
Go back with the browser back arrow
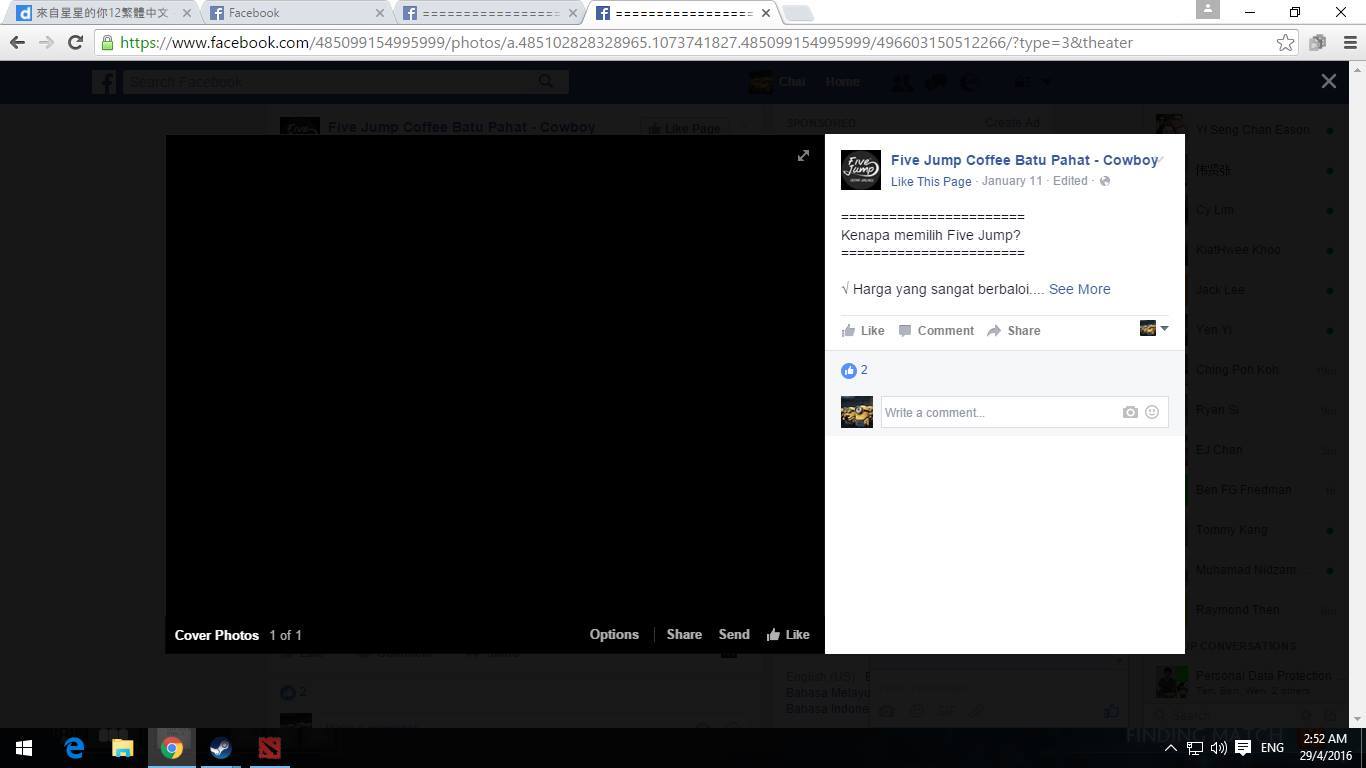point(17,42)
